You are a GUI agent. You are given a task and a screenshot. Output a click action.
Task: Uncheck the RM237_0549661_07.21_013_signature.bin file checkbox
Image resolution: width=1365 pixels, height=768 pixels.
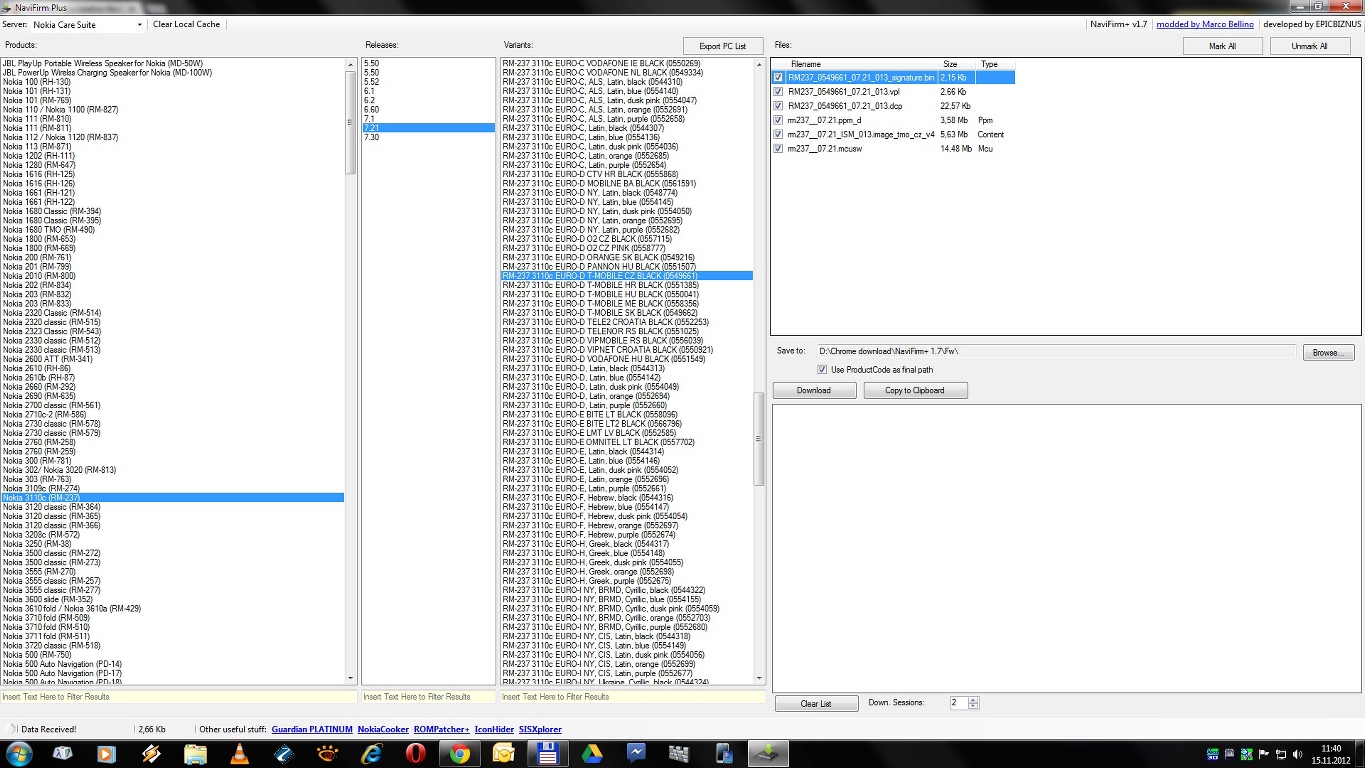tap(779, 77)
